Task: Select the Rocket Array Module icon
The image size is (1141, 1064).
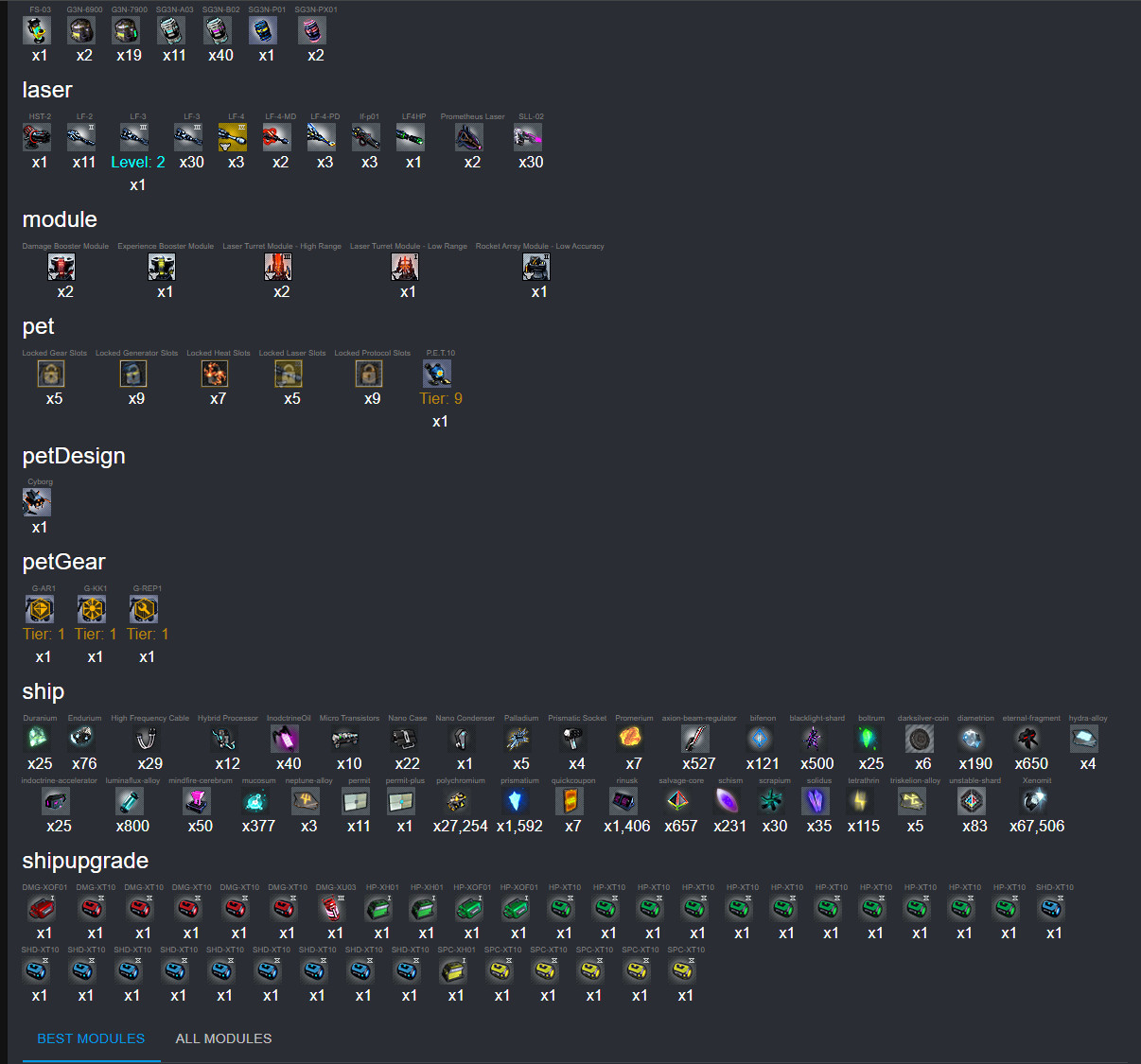Action: (536, 267)
